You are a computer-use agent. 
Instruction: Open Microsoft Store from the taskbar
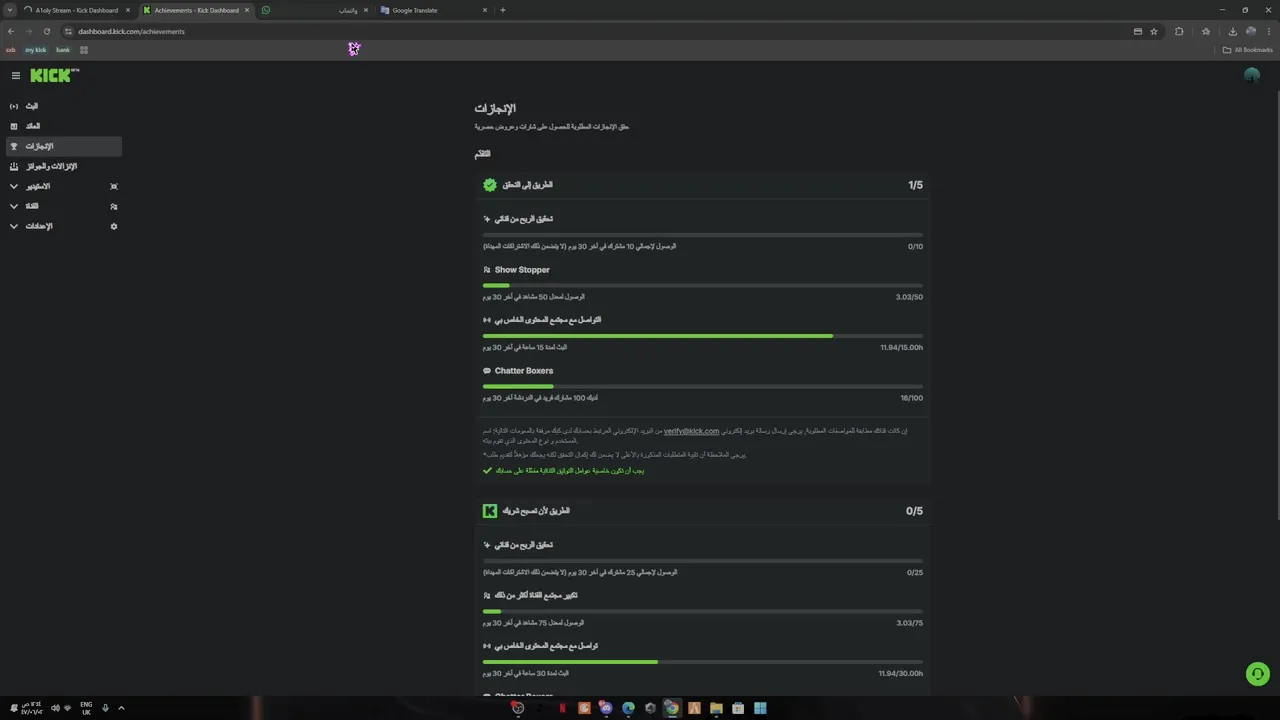coord(738,708)
